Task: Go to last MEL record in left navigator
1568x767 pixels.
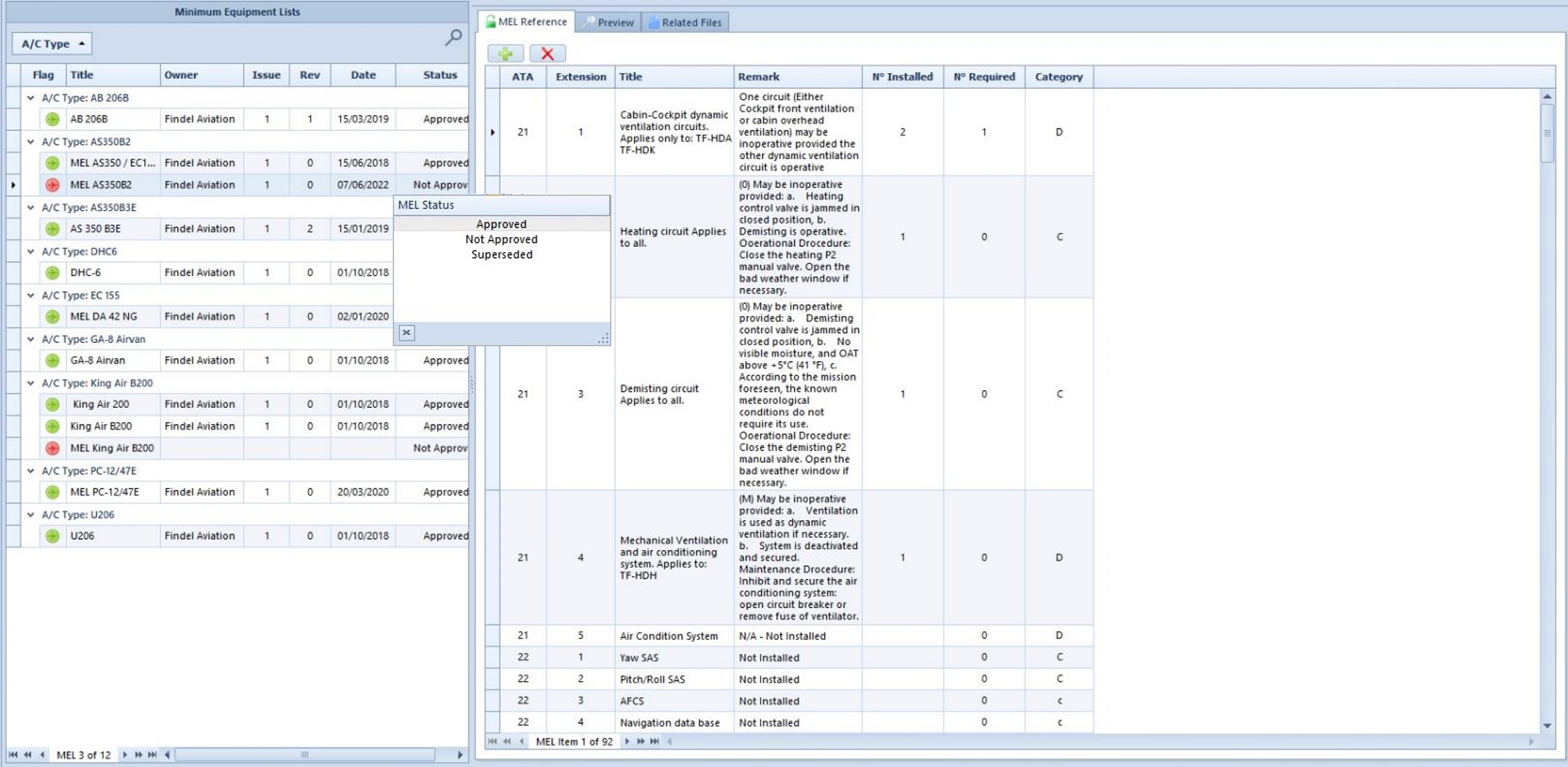Action: (152, 755)
